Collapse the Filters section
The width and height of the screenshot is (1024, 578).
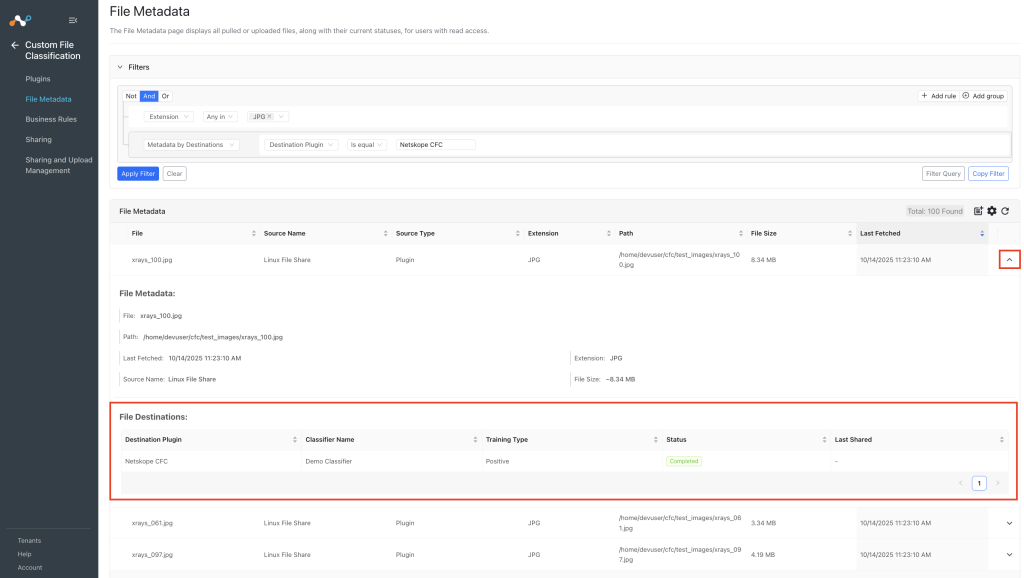[x=120, y=67]
